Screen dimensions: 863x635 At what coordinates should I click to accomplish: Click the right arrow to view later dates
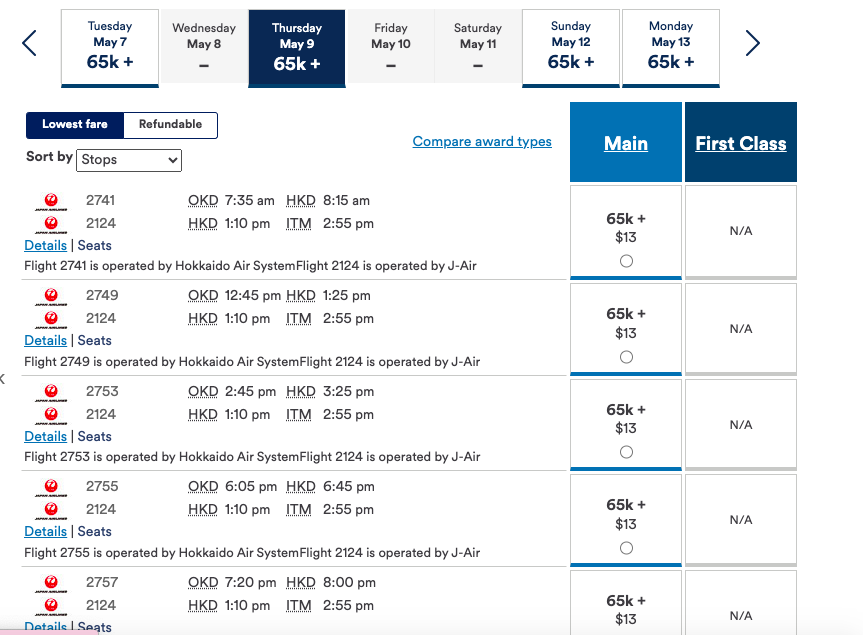752,44
